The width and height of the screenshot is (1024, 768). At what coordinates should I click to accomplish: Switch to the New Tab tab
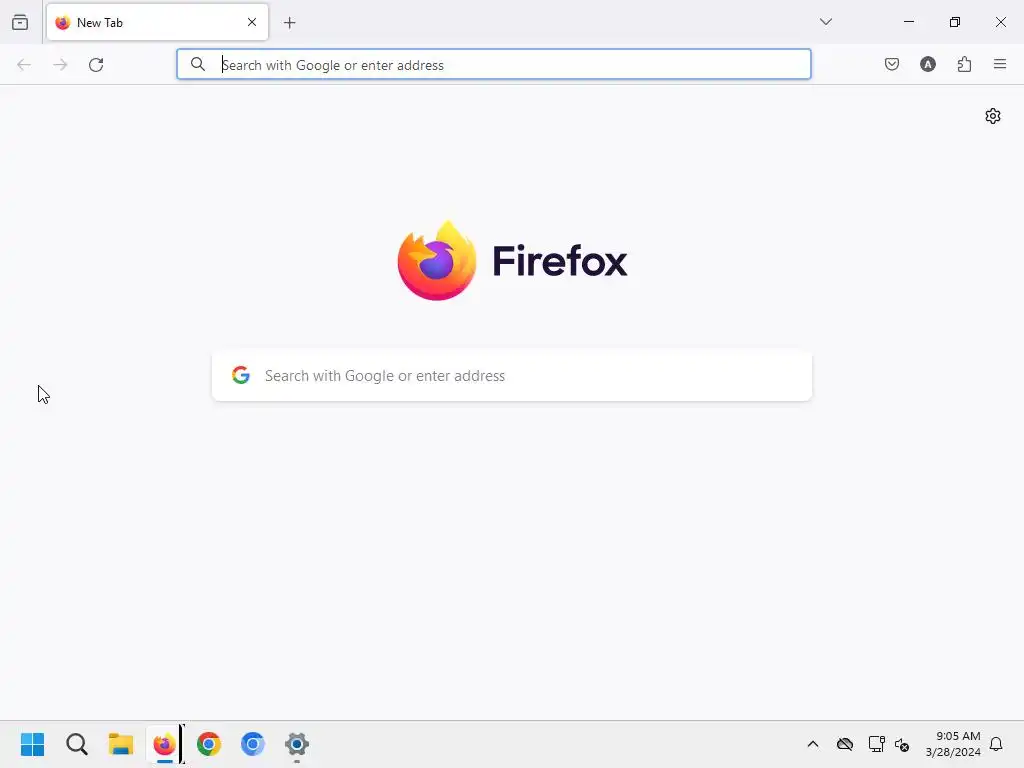click(x=157, y=22)
